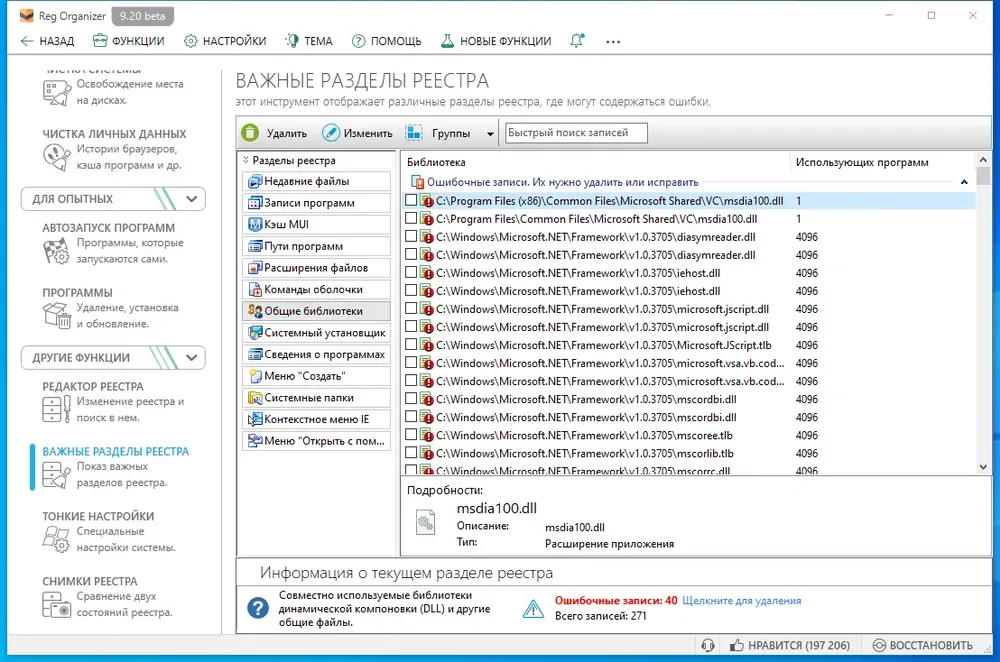Viewport: 1000px width, 662px height.
Task: Check the first diasymreader.dll row checkbox
Action: coord(411,236)
